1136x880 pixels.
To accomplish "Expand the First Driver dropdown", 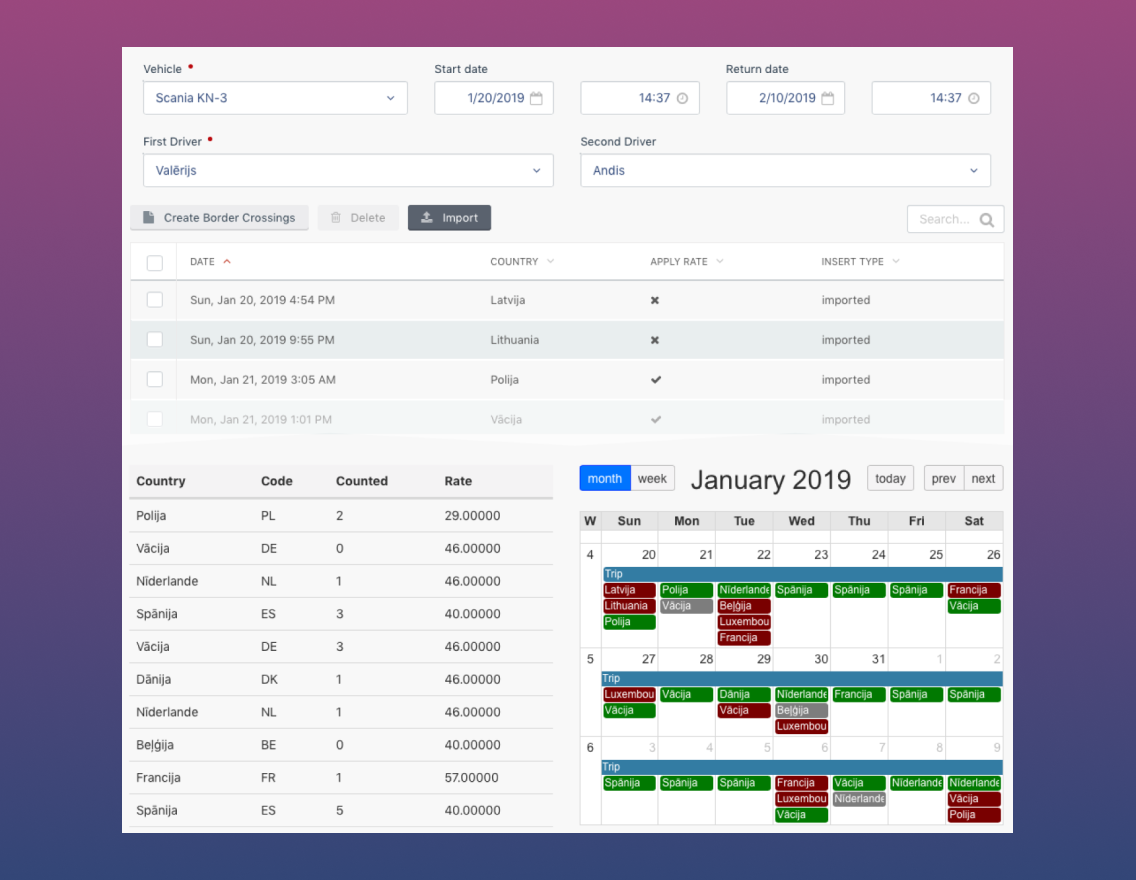I will pyautogui.click(x=348, y=171).
